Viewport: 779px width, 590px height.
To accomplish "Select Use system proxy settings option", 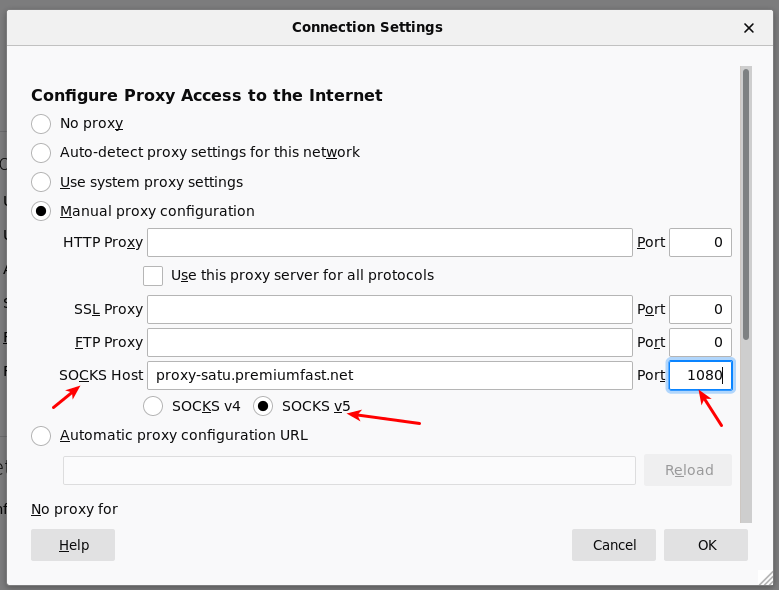I will click(41, 182).
